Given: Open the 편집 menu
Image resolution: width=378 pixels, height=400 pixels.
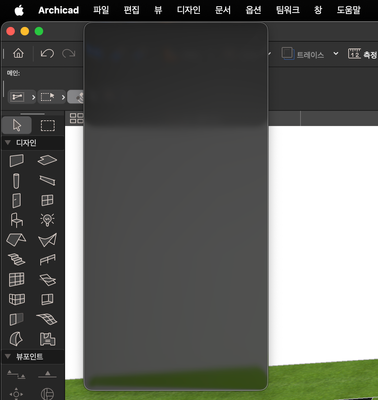Looking at the screenshot, I should [131, 10].
